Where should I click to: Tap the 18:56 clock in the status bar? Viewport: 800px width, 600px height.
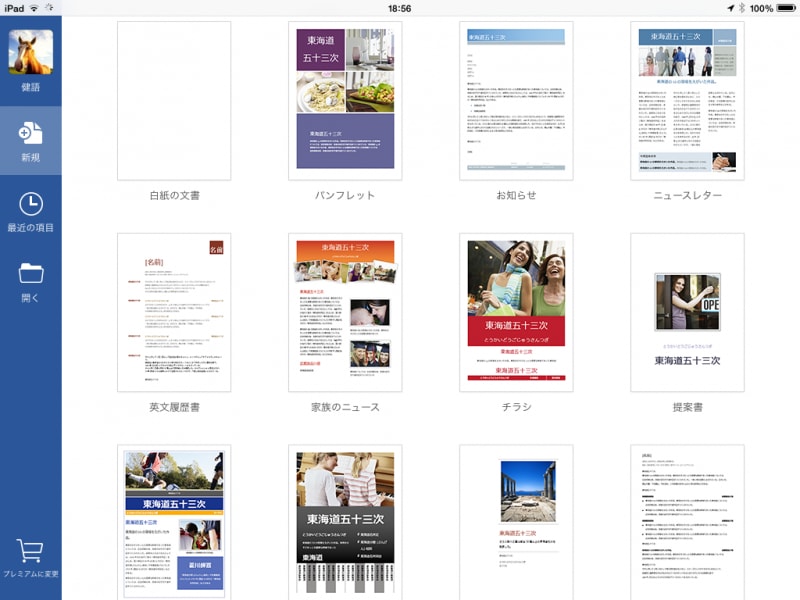point(400,7)
